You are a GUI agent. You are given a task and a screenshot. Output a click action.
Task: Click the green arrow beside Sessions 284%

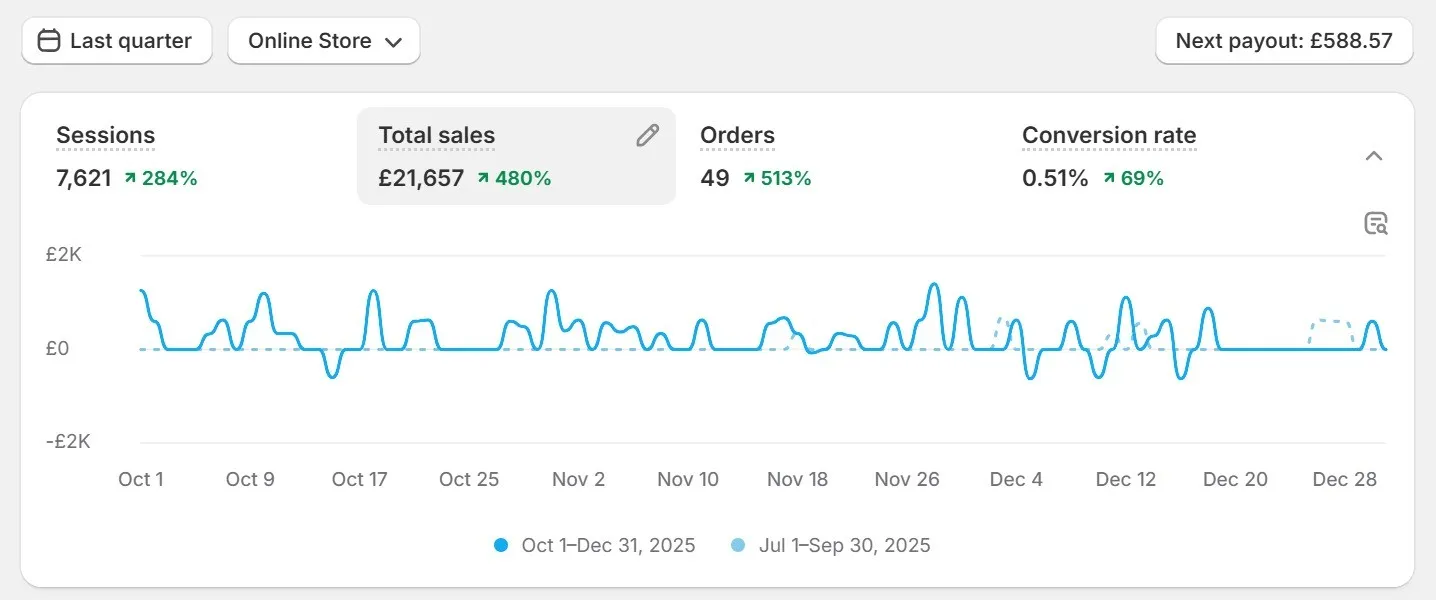130,178
